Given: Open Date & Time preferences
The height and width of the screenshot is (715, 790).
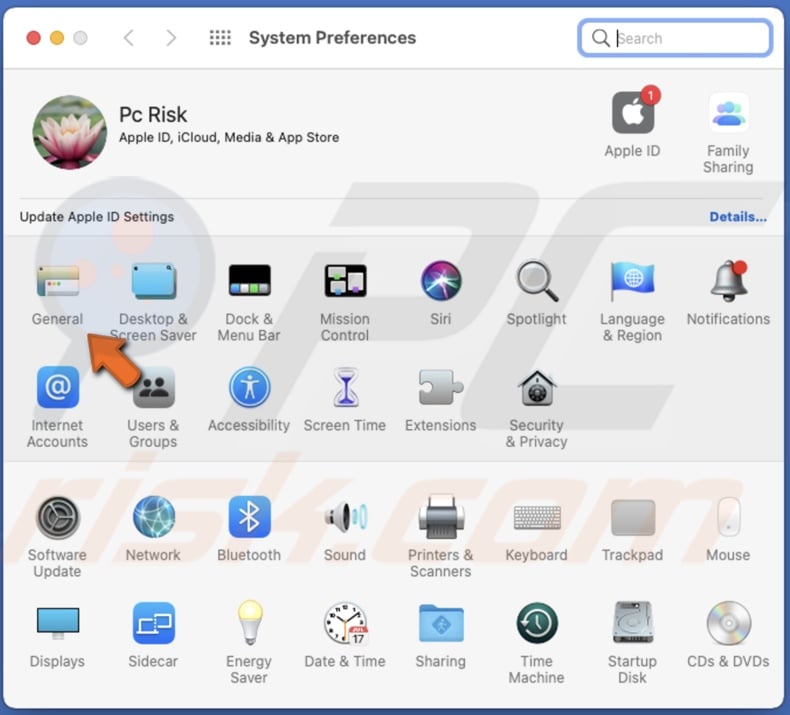Looking at the screenshot, I should coord(346,623).
